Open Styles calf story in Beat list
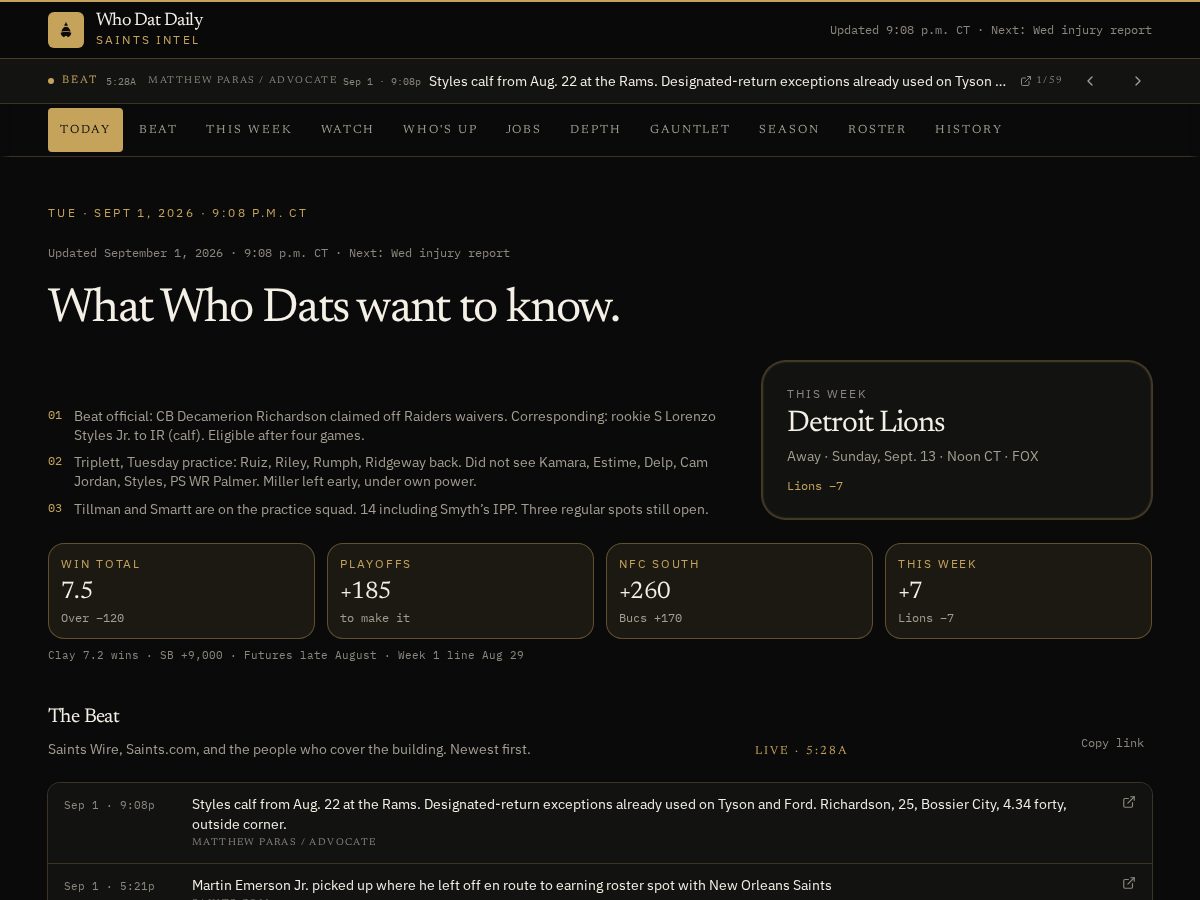 [629, 814]
